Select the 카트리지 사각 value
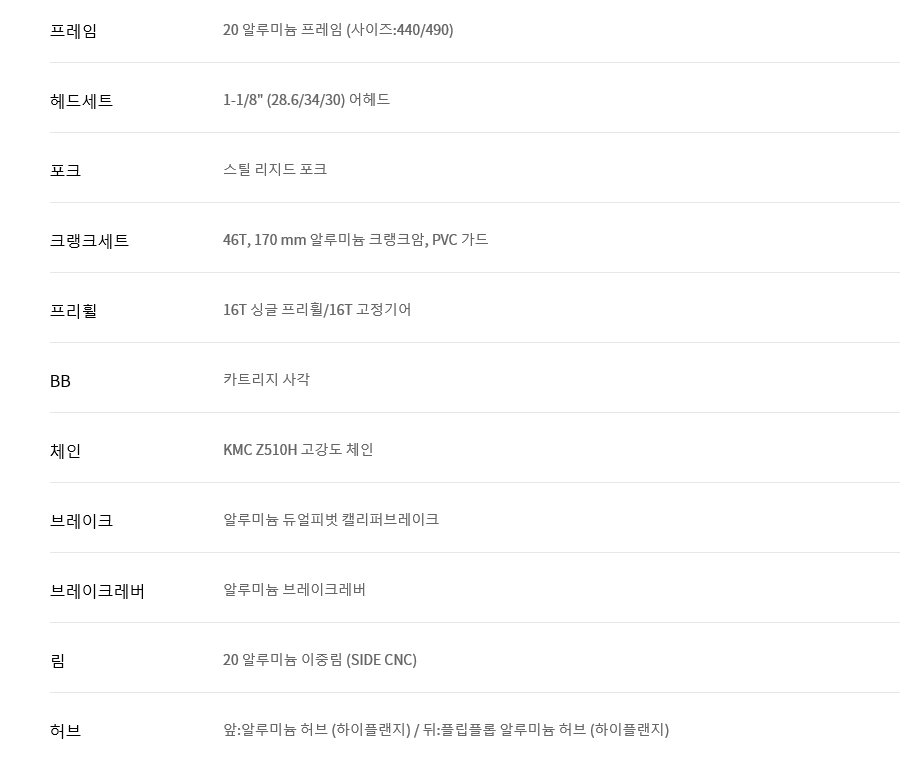This screenshot has width=900, height=760. pyautogui.click(x=266, y=379)
